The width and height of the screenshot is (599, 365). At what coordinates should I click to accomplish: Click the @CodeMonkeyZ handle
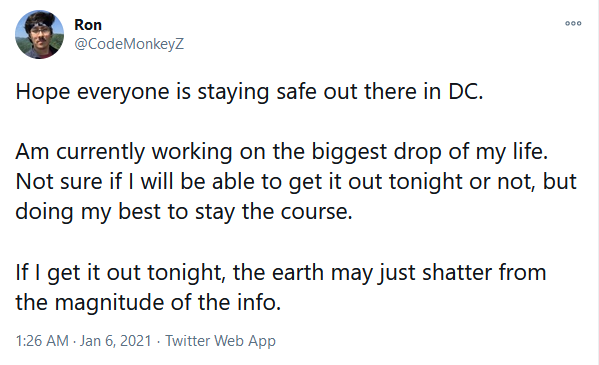pos(129,44)
